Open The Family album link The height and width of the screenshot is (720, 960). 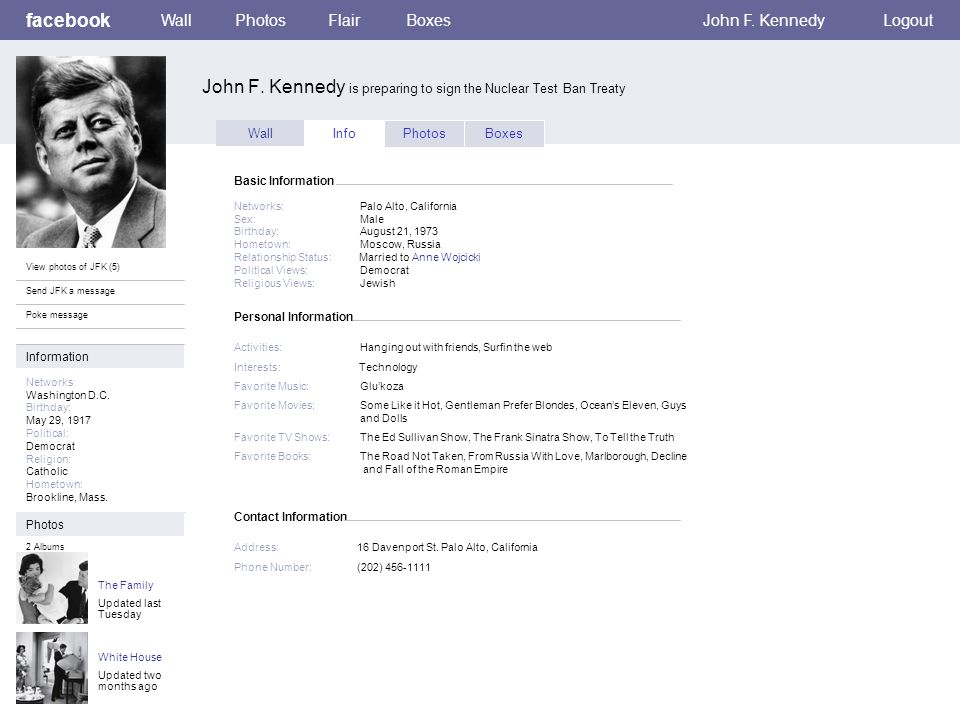(126, 585)
